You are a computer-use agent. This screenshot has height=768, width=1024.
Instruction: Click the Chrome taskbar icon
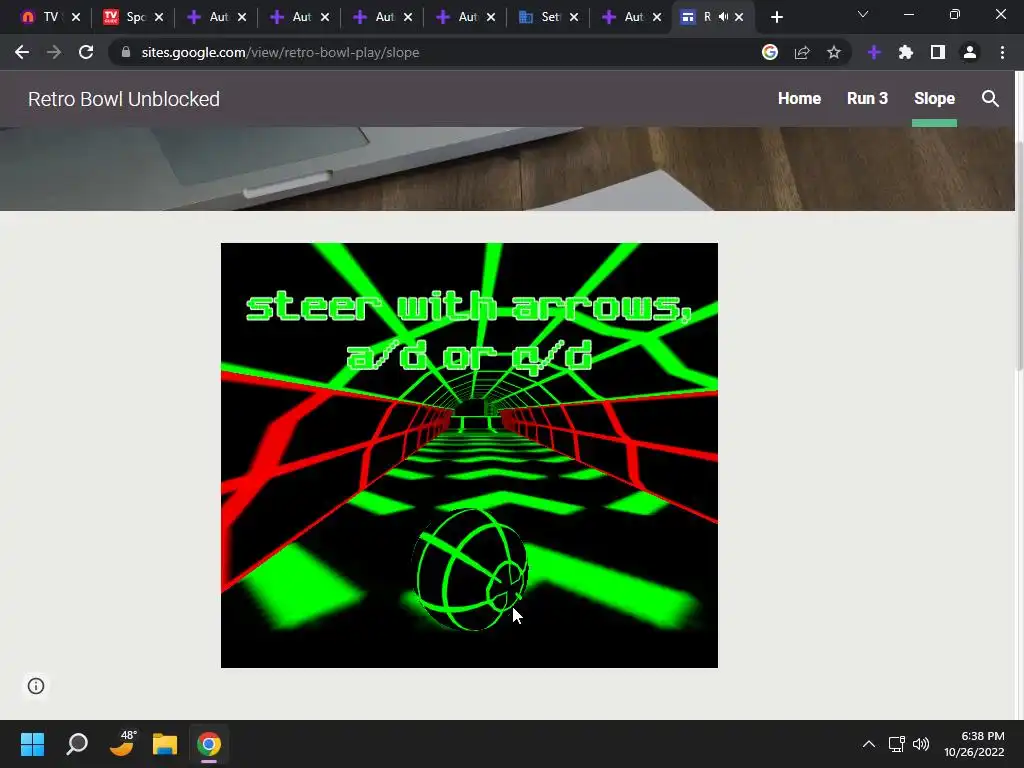tap(209, 744)
